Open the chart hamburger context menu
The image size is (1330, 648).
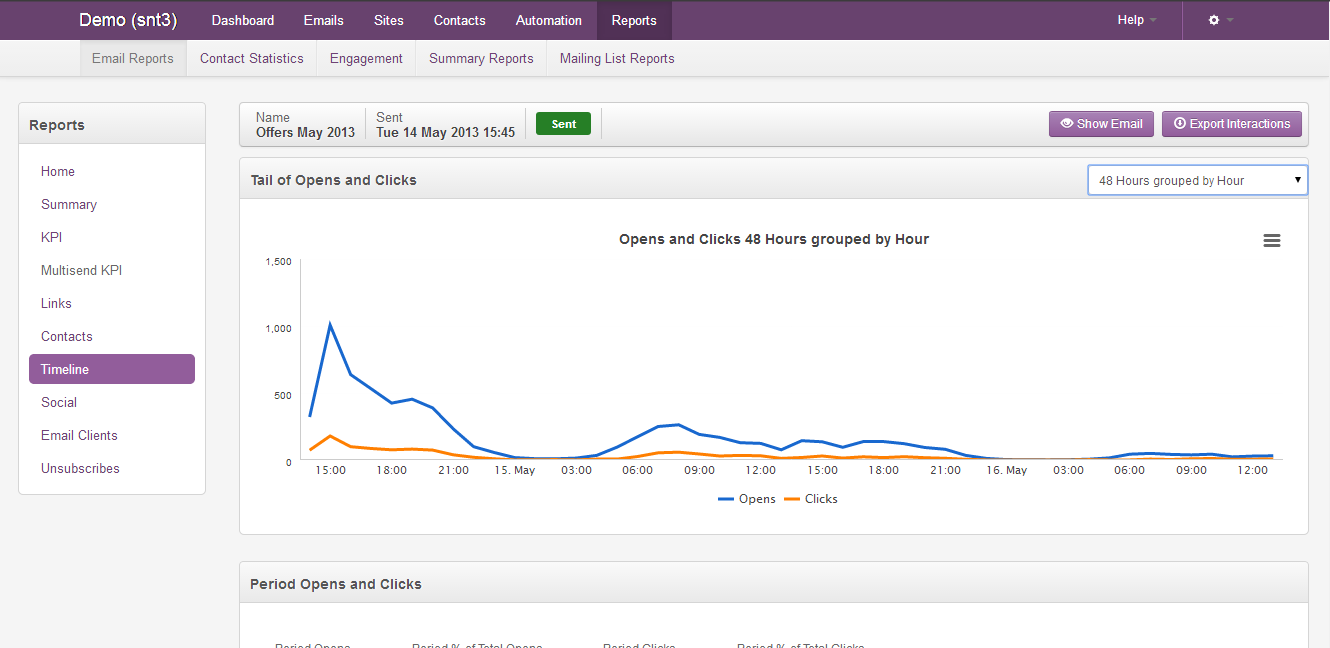coord(1271,241)
